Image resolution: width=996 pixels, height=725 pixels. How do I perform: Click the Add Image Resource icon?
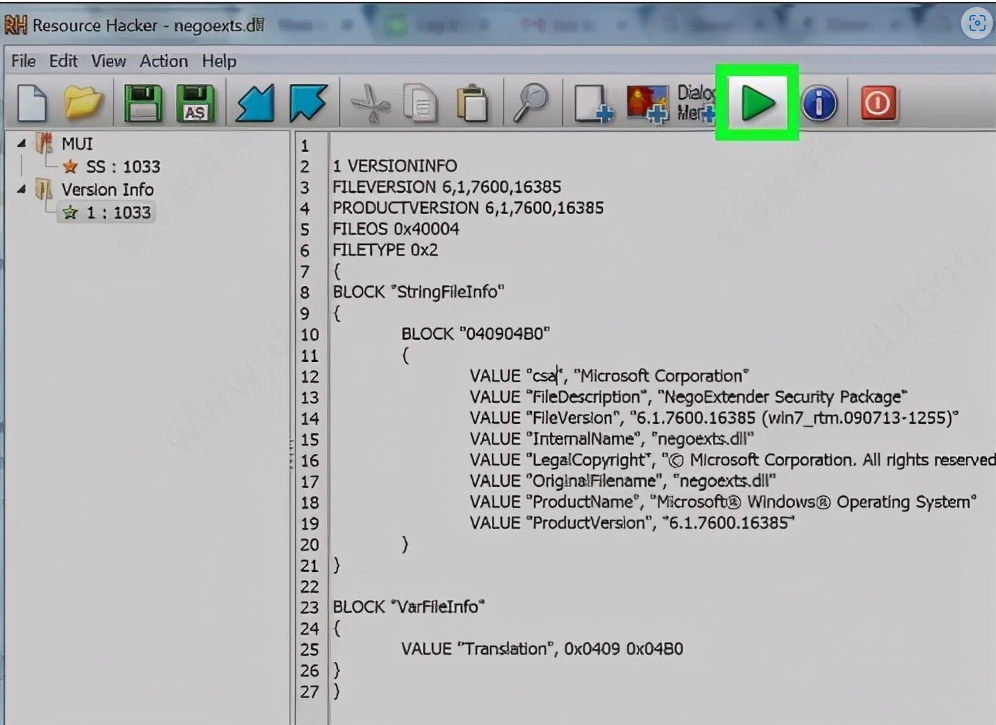click(x=647, y=104)
